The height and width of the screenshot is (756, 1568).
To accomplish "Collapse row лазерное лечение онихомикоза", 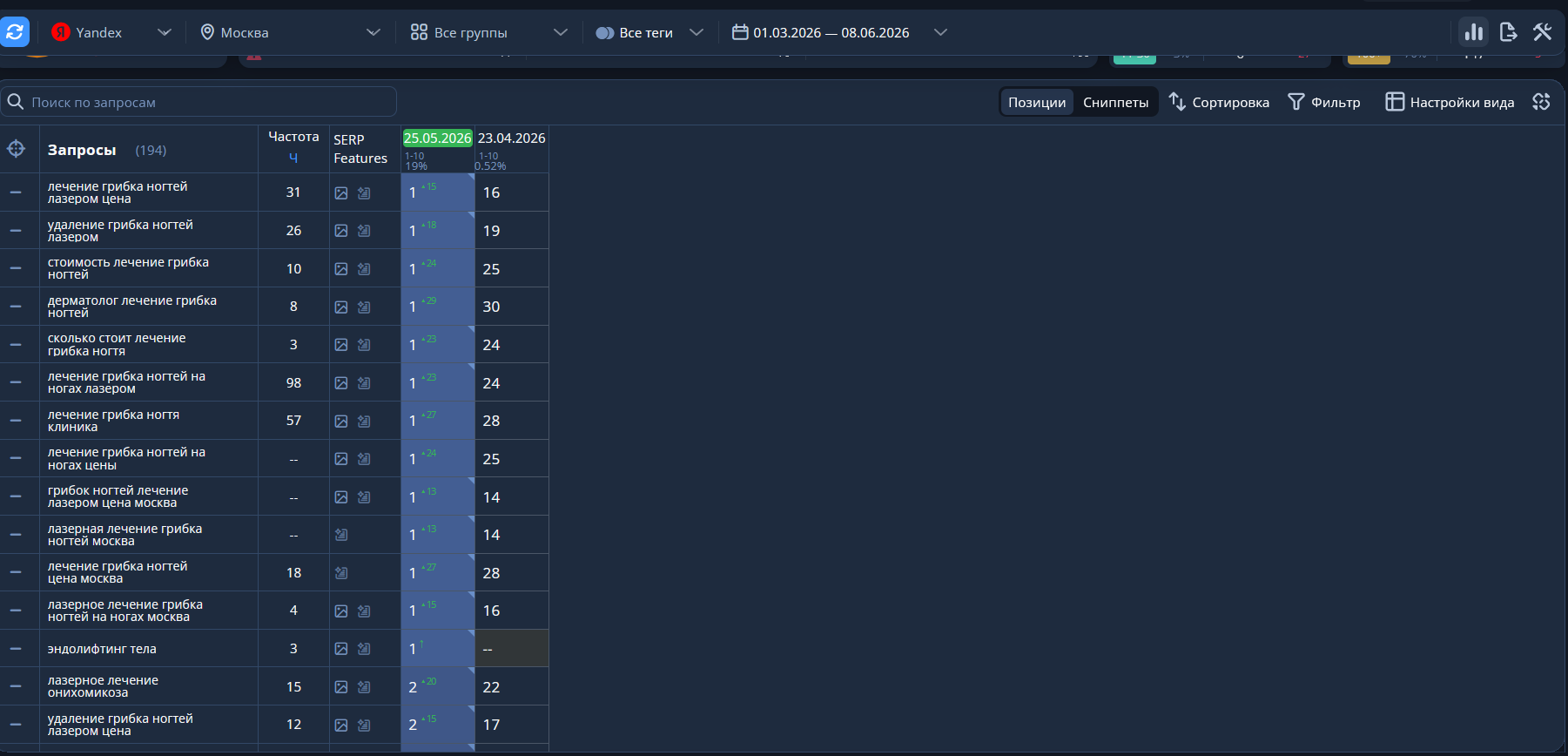I will pyautogui.click(x=16, y=686).
